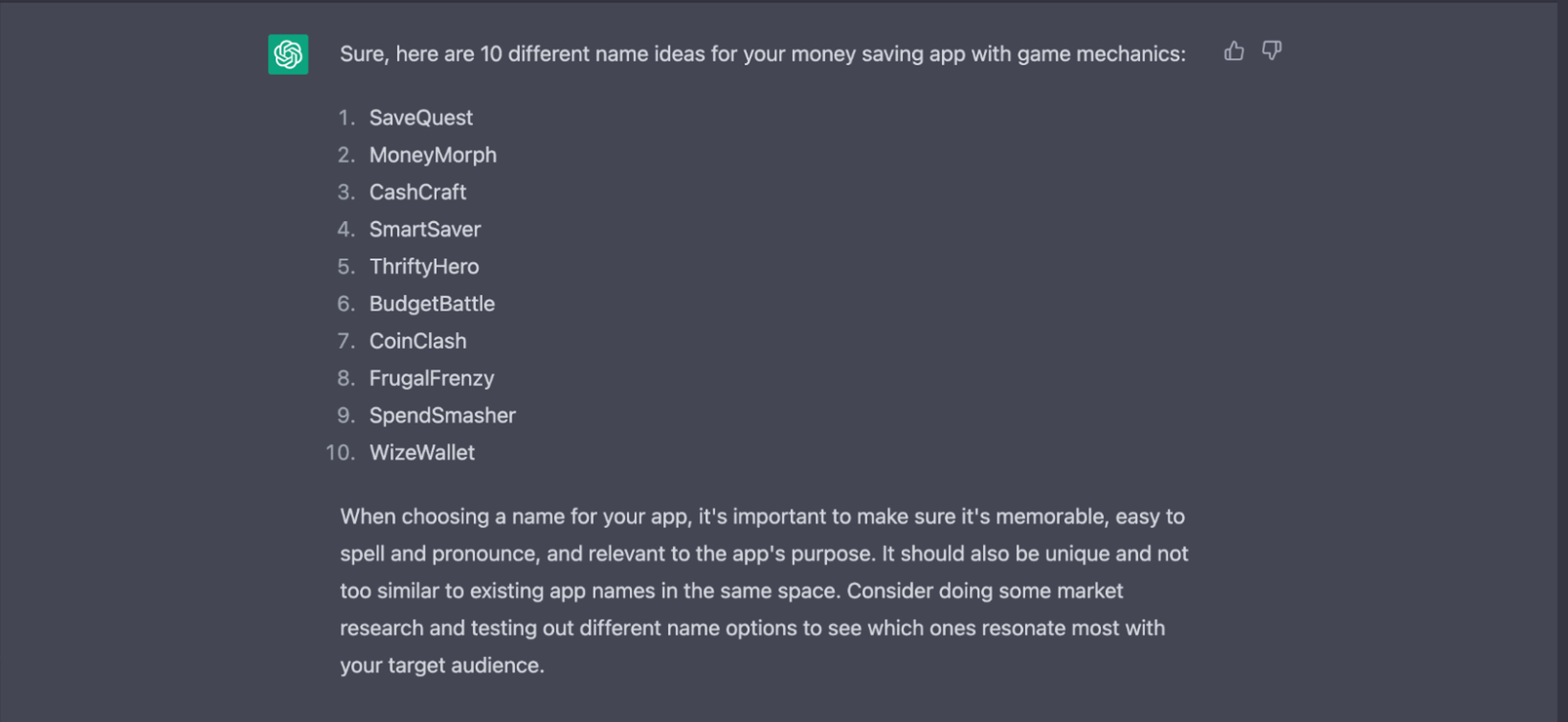The image size is (1568, 722).
Task: Click the green ChatGPT avatar logo
Action: click(x=288, y=54)
